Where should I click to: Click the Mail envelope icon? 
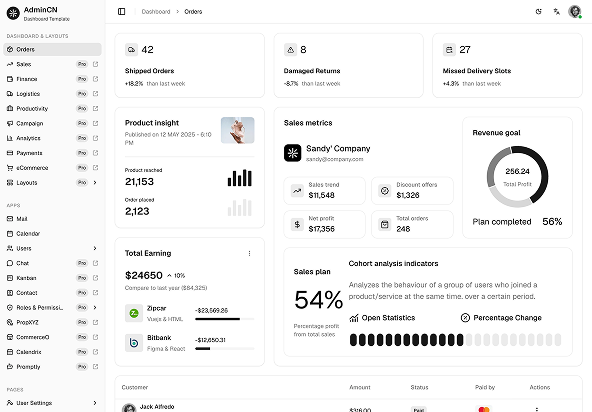tap(10, 219)
